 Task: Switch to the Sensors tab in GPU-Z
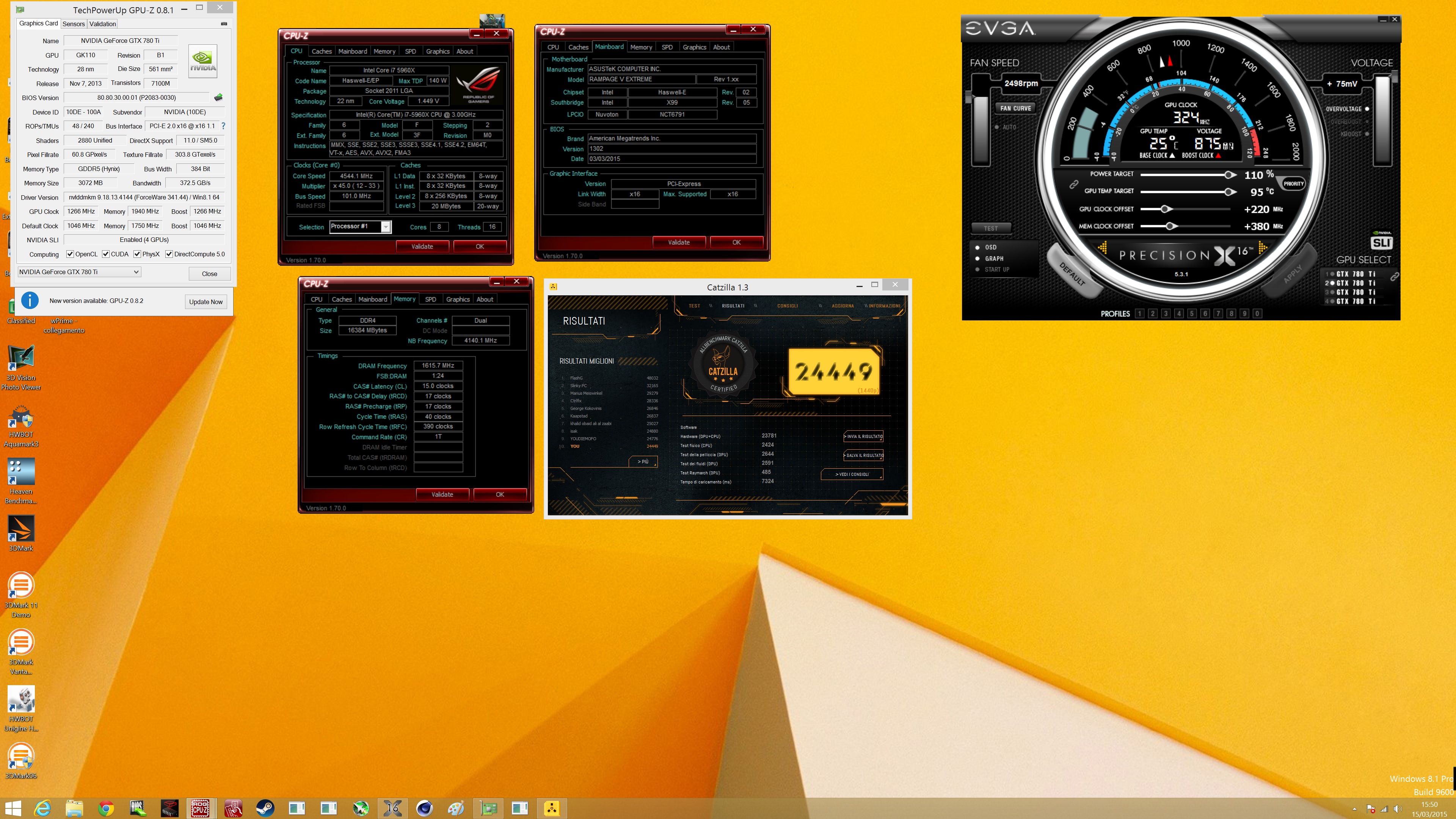coord(74,24)
